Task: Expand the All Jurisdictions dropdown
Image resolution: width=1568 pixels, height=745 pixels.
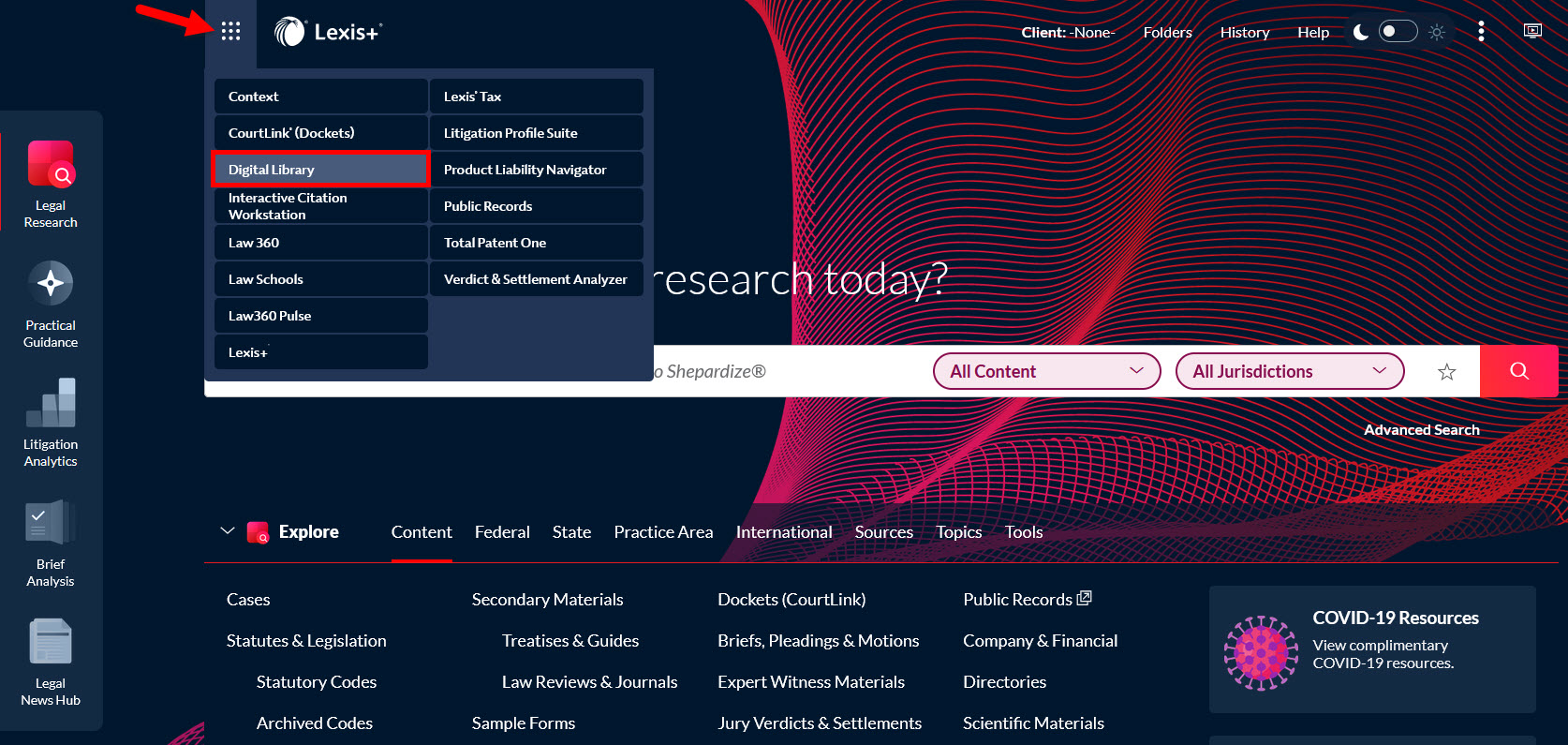Action: (x=1289, y=371)
